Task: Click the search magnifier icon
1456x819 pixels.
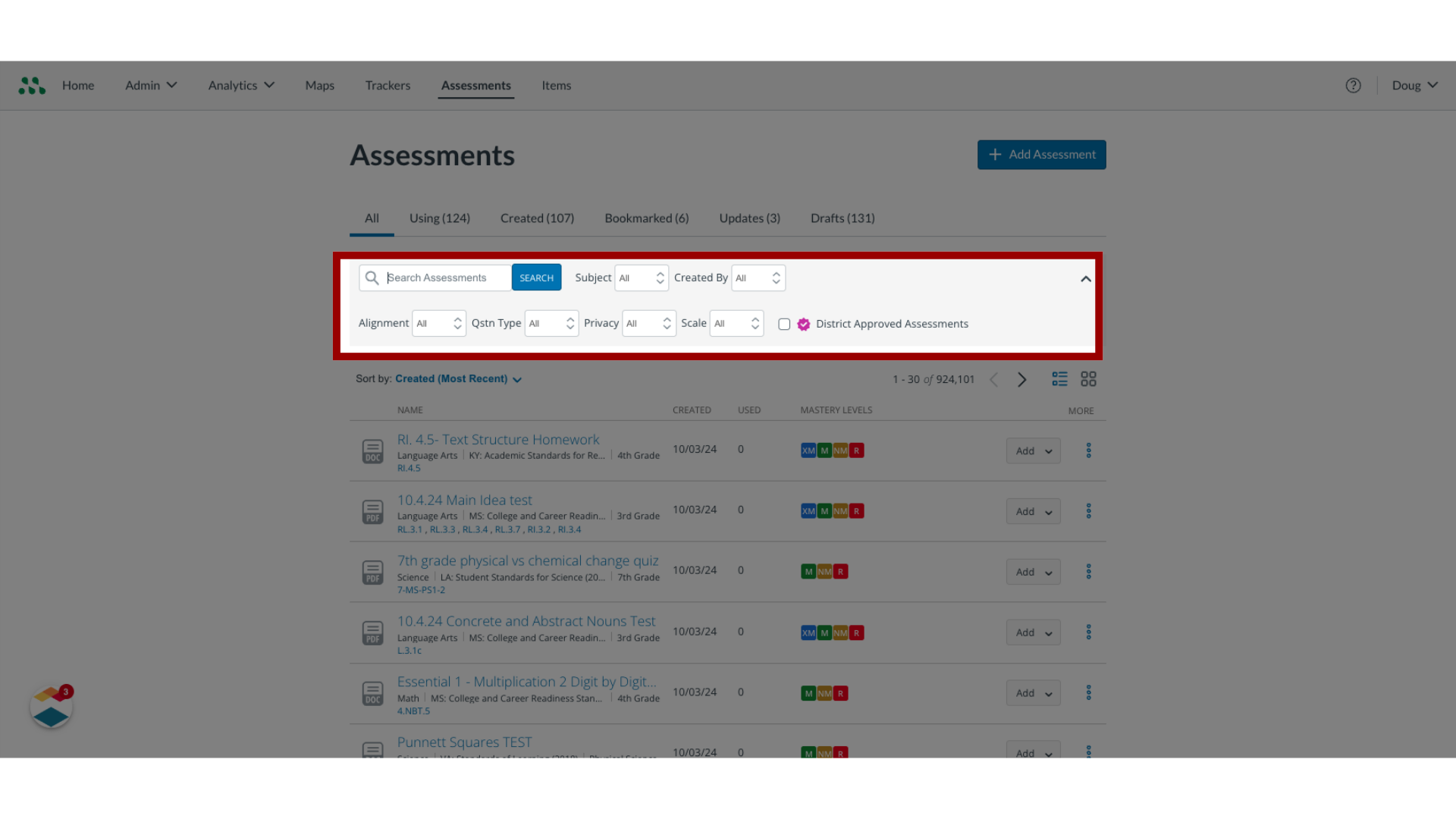Action: [372, 277]
